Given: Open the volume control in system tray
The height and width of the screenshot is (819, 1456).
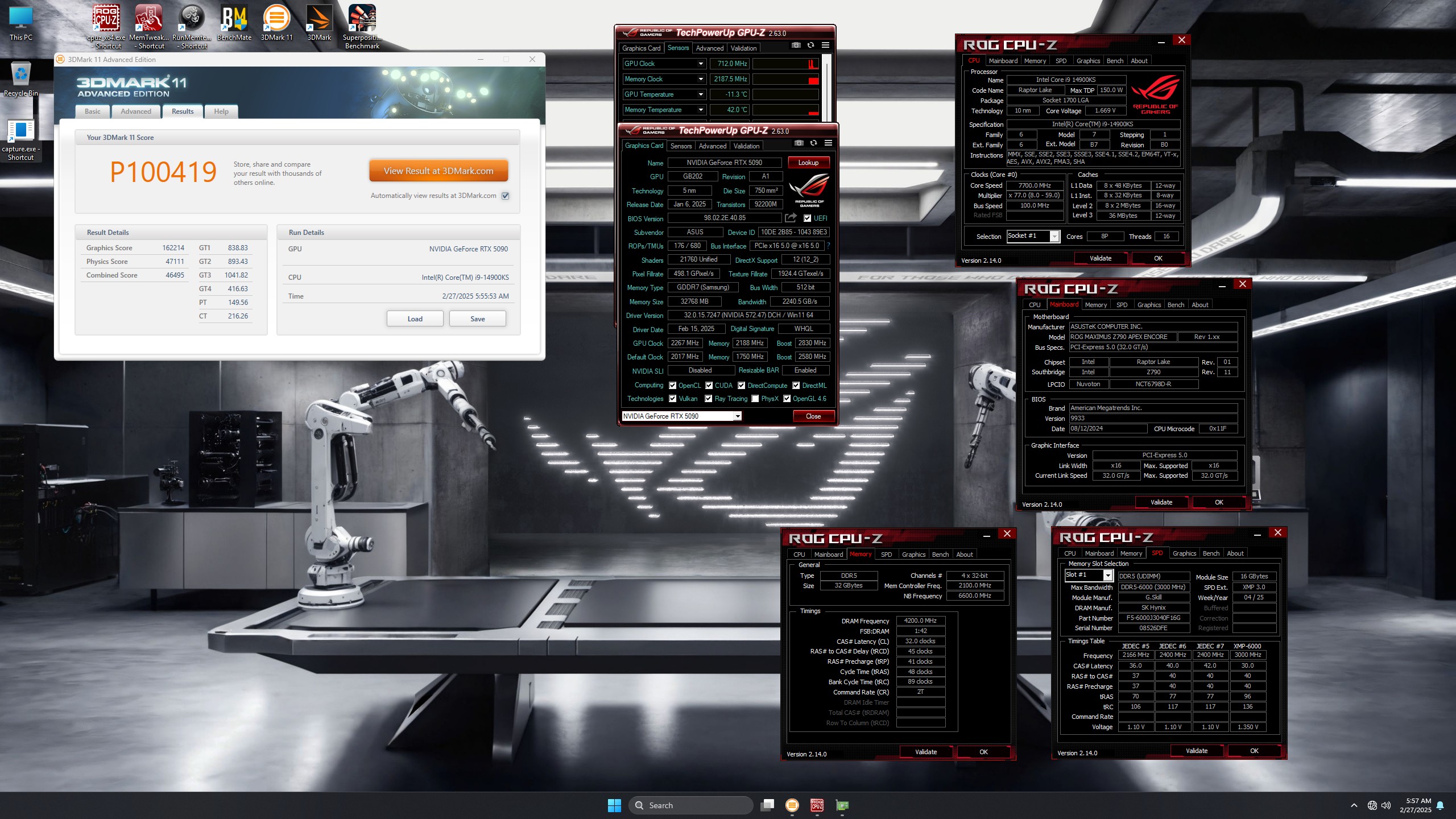Looking at the screenshot, I should (x=1386, y=805).
